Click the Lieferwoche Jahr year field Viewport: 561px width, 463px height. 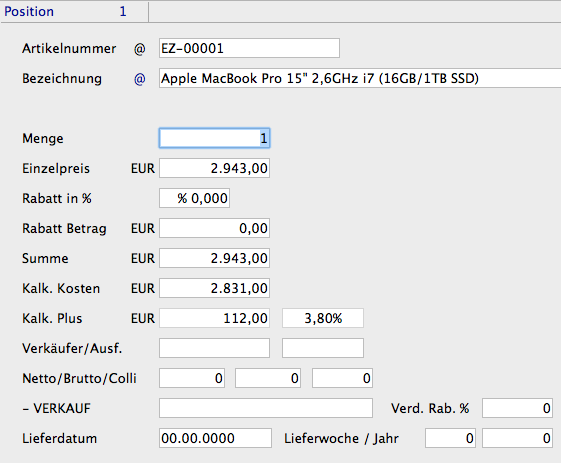coord(517,438)
